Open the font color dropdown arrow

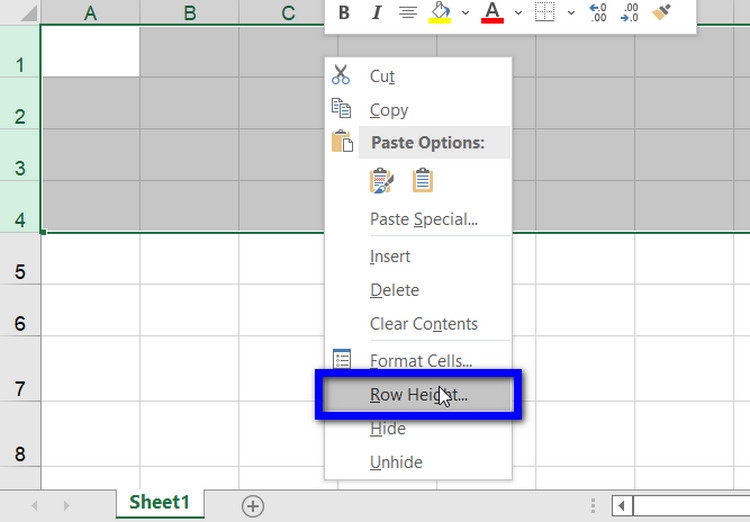click(x=518, y=13)
